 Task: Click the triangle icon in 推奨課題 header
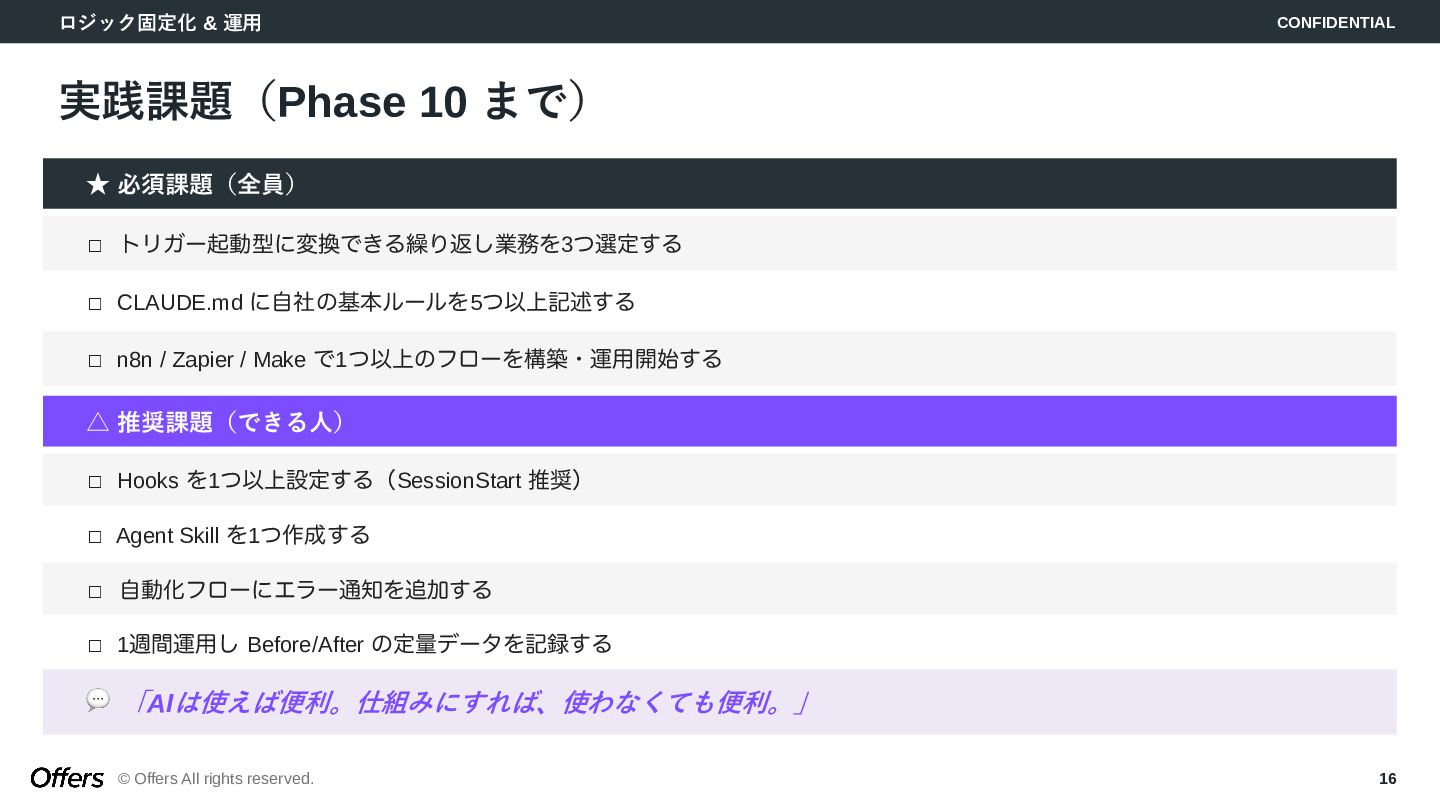97,422
